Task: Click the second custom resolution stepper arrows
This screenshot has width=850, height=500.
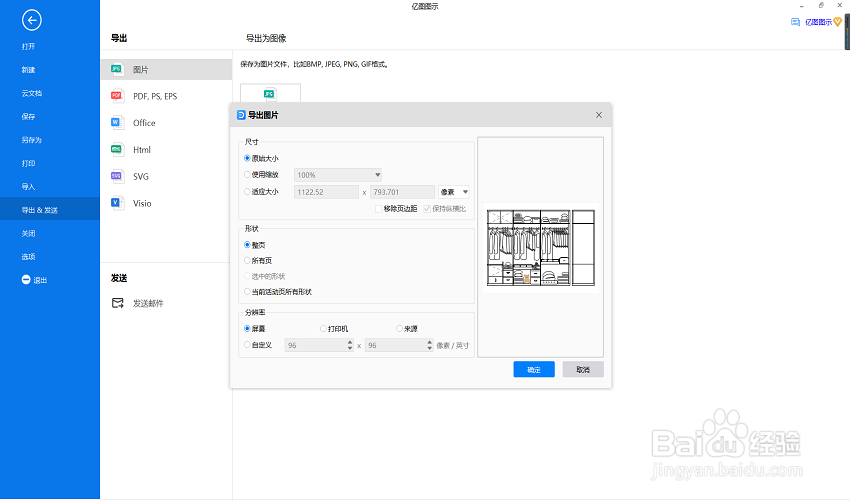Action: [x=429, y=345]
